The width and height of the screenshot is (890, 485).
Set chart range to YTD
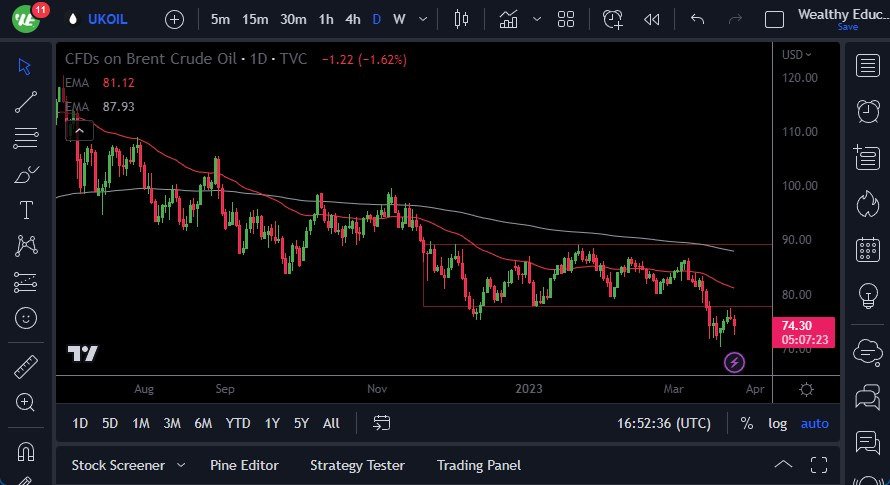pyautogui.click(x=238, y=423)
